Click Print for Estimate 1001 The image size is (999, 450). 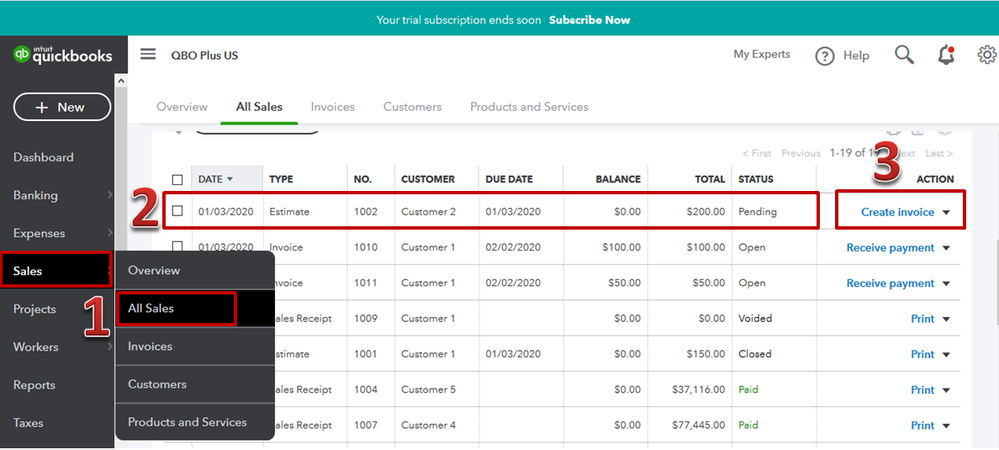pyautogui.click(x=923, y=354)
